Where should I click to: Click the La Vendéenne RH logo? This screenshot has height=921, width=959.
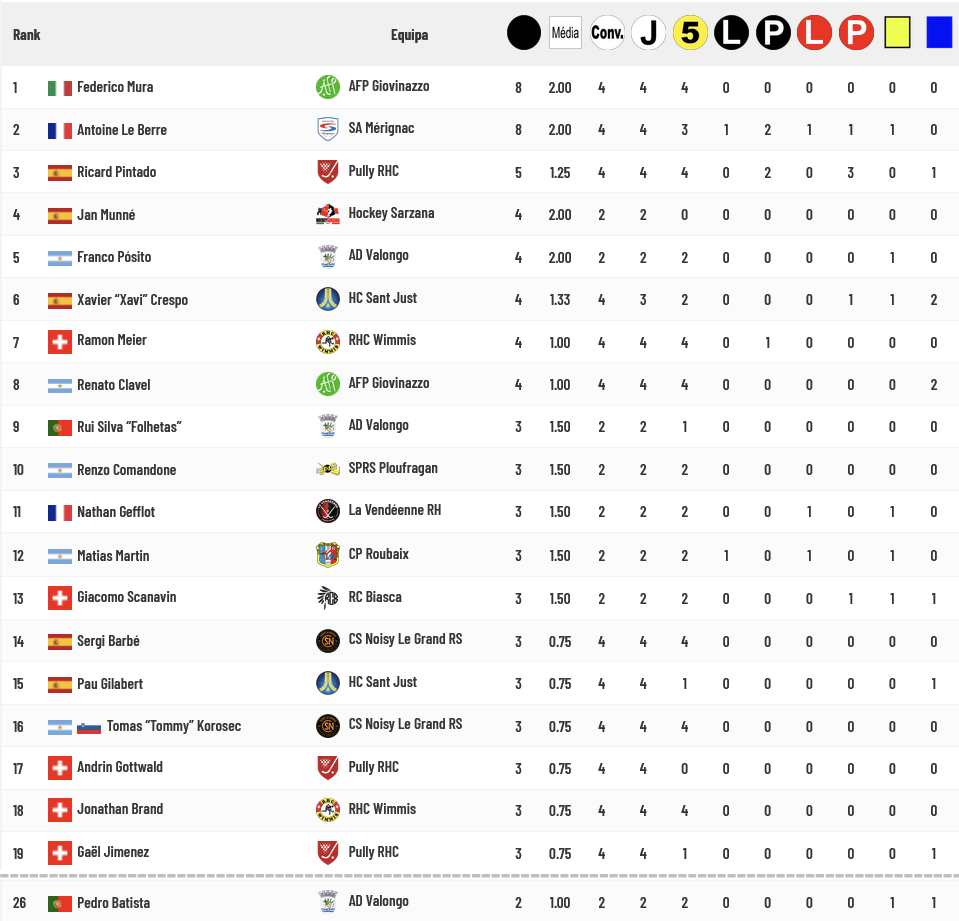pyautogui.click(x=327, y=511)
